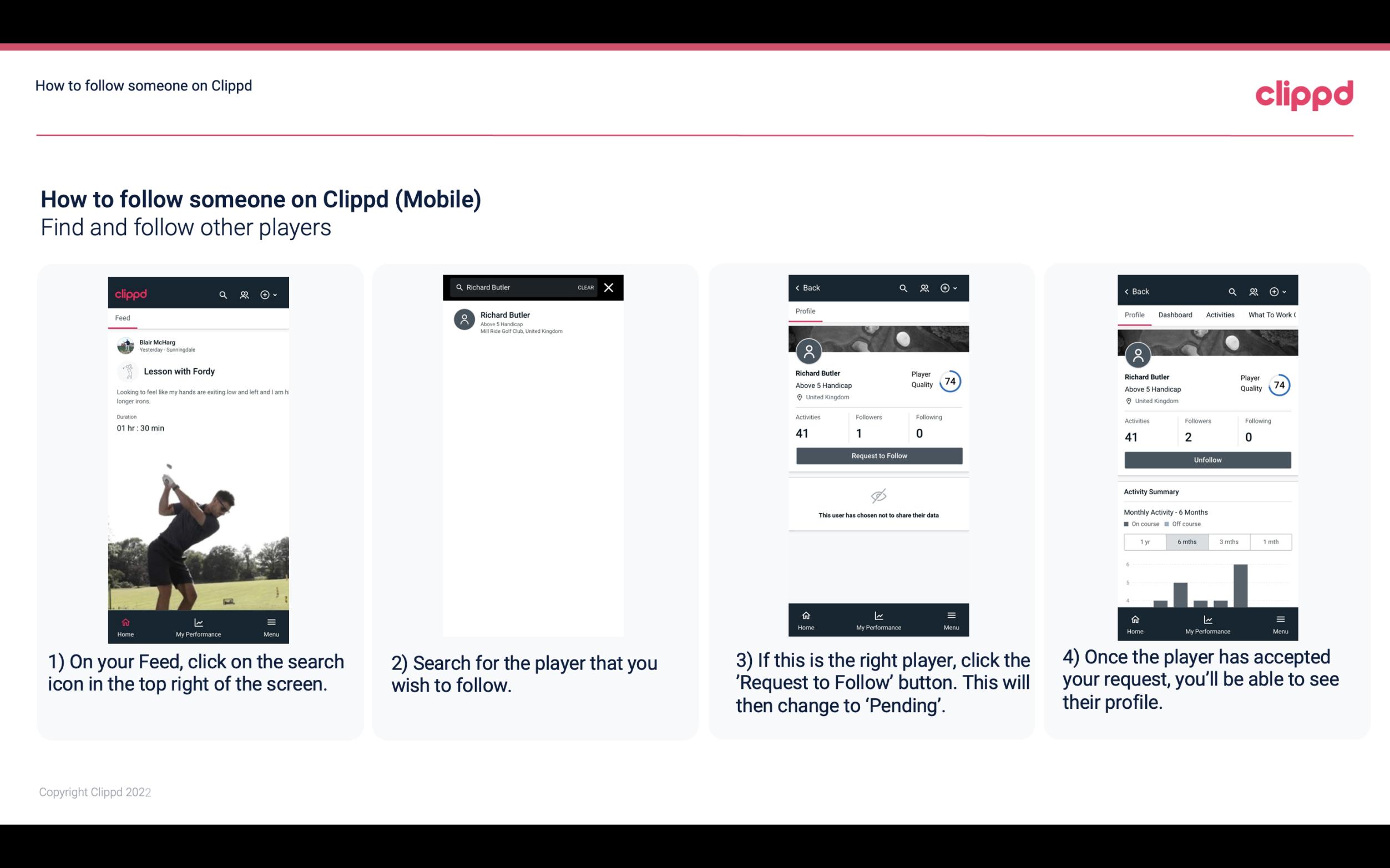Select the '1 mth' activity range slider option

pyautogui.click(x=1271, y=541)
